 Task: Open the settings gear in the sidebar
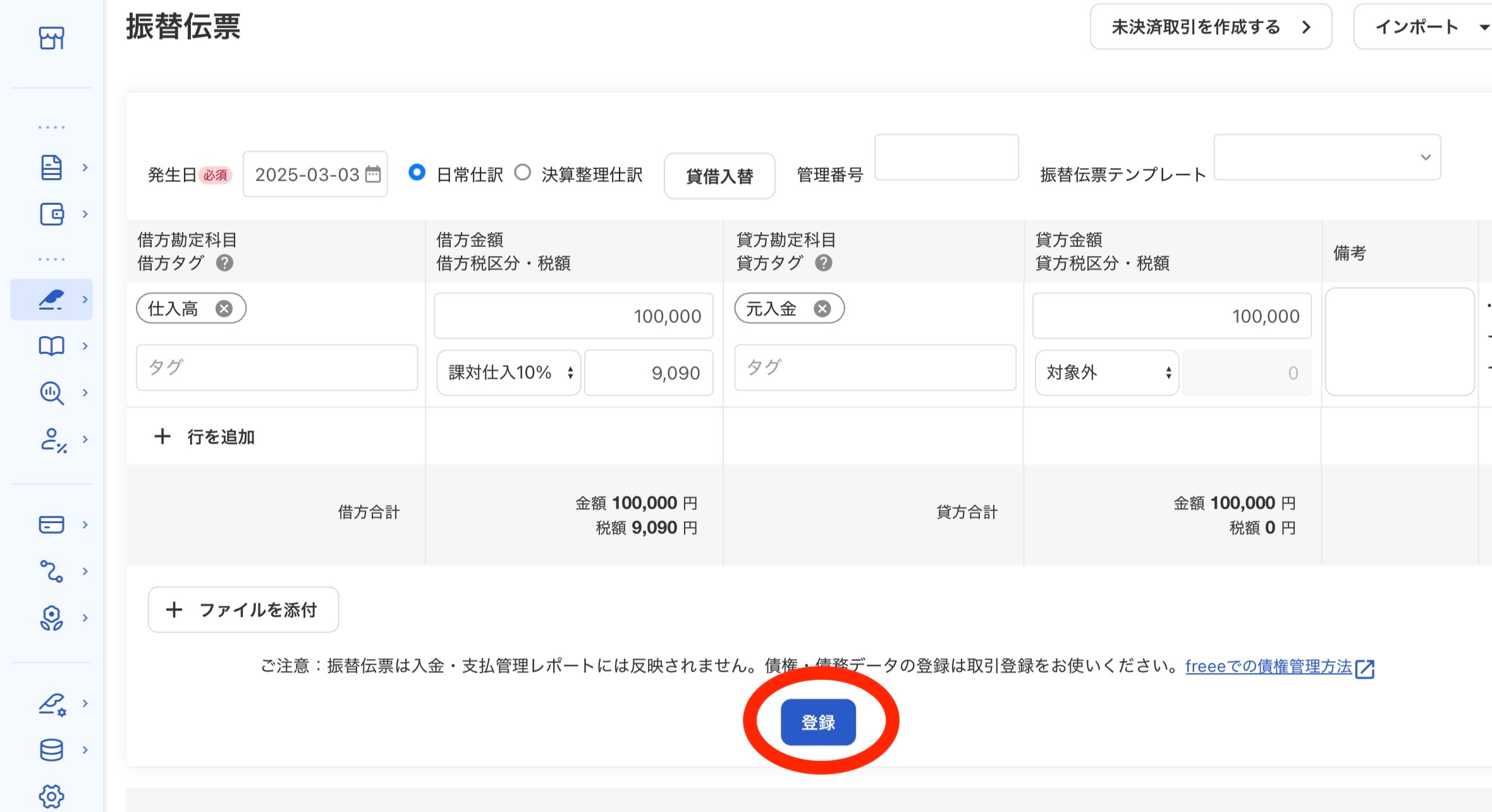click(x=51, y=796)
